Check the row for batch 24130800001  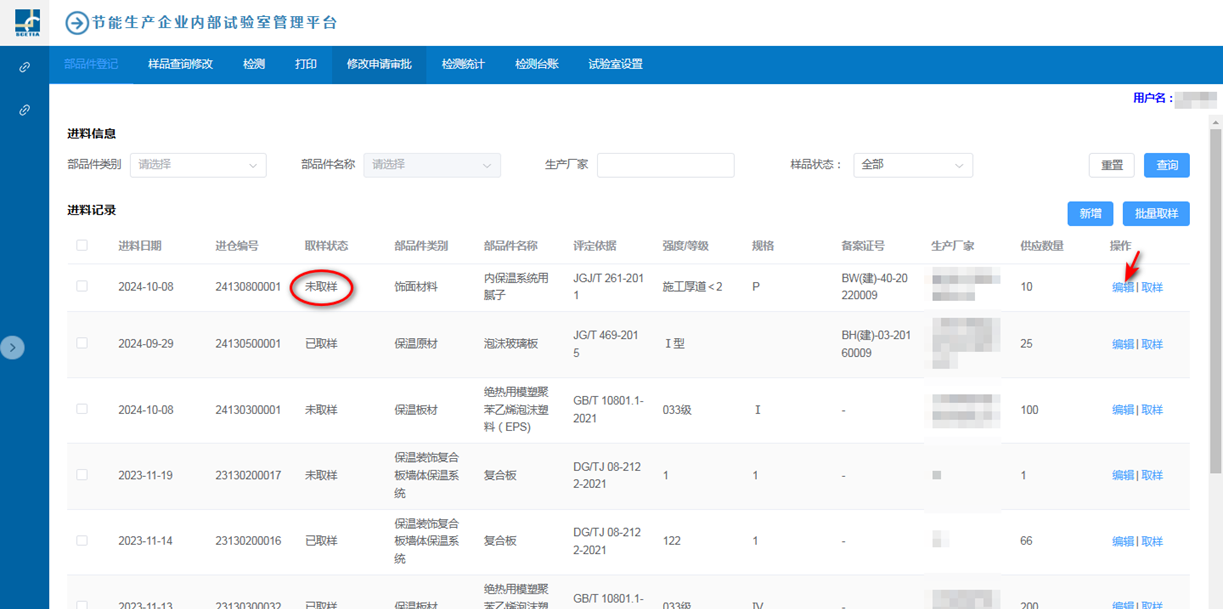[x=82, y=287]
